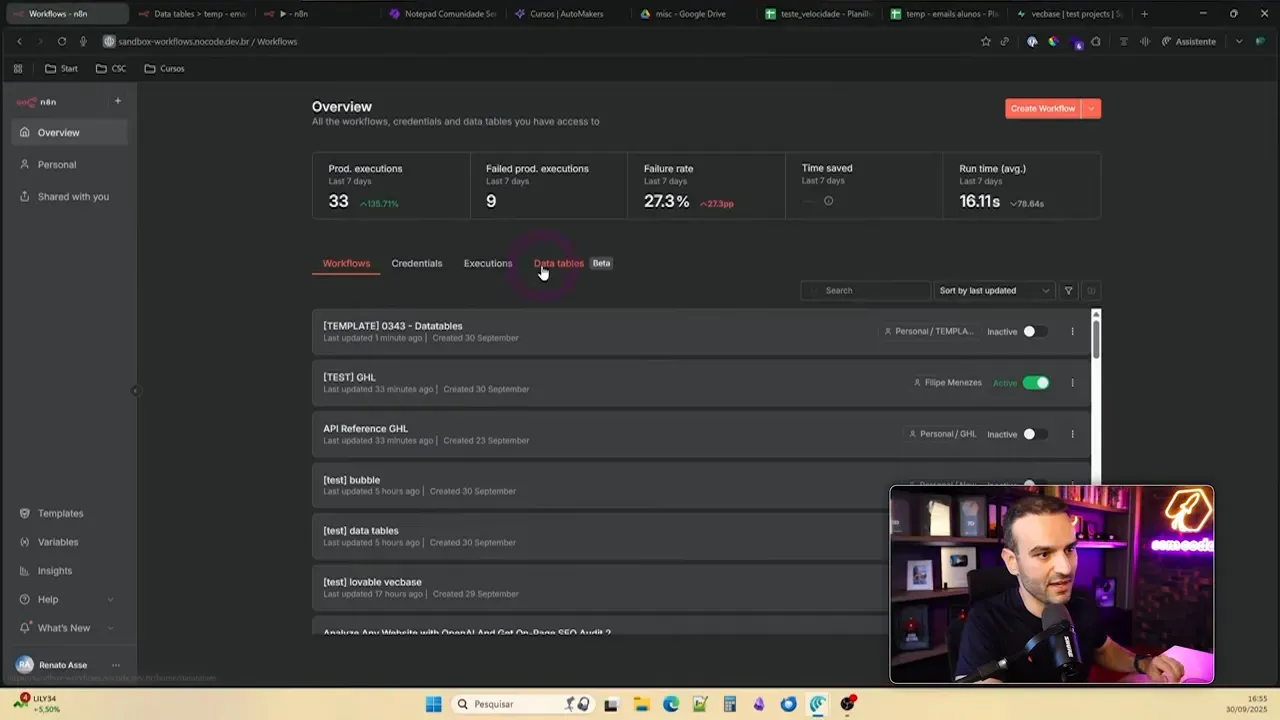Open the Templates section in sidebar

59,513
